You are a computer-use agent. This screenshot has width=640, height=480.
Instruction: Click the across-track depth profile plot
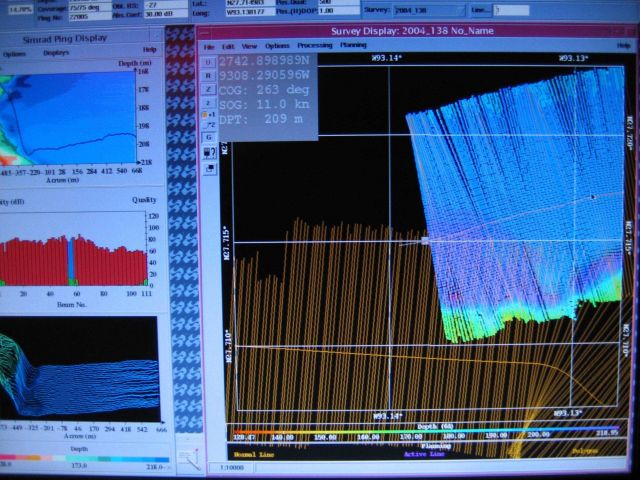coord(68,118)
